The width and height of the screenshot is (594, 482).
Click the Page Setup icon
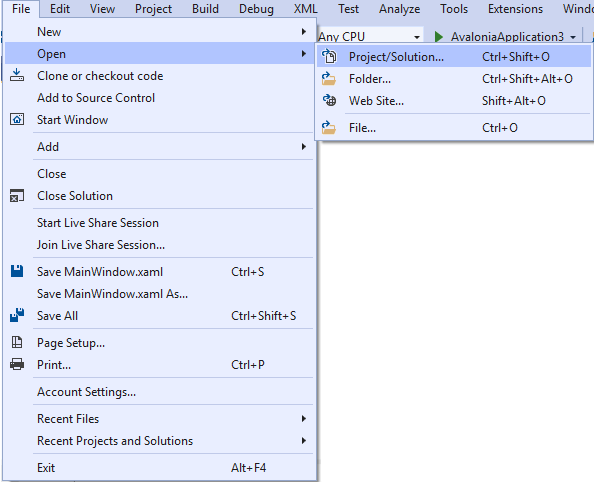pyautogui.click(x=17, y=342)
